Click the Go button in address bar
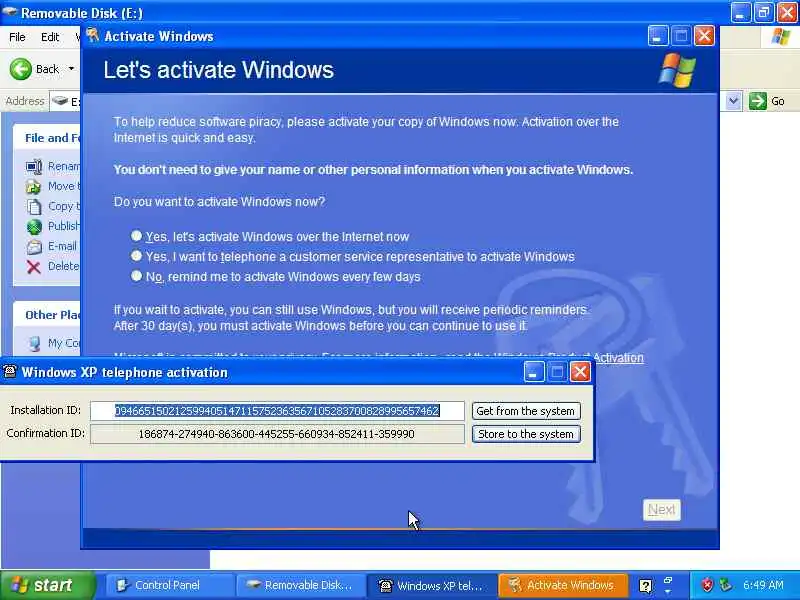The width and height of the screenshot is (800, 600). (767, 101)
